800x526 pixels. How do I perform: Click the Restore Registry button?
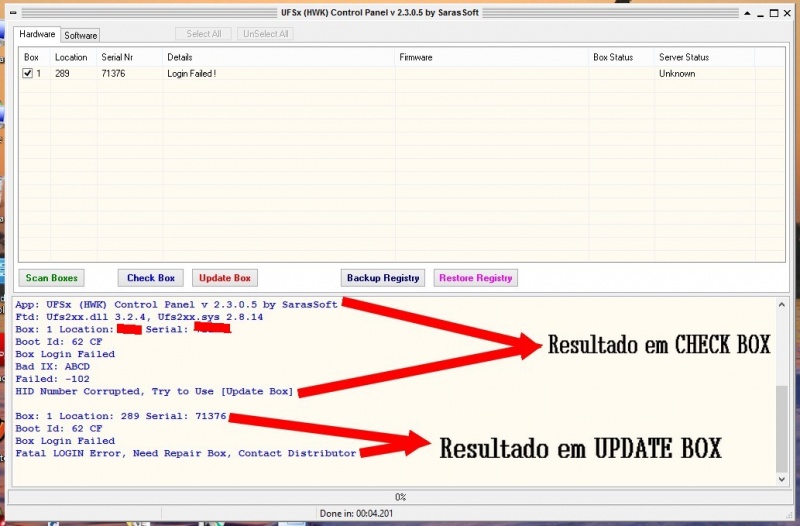click(x=476, y=278)
